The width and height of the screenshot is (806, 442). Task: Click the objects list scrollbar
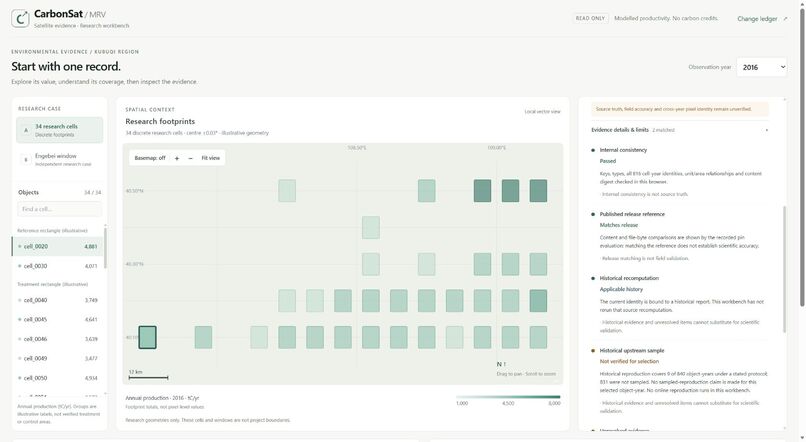click(105, 248)
